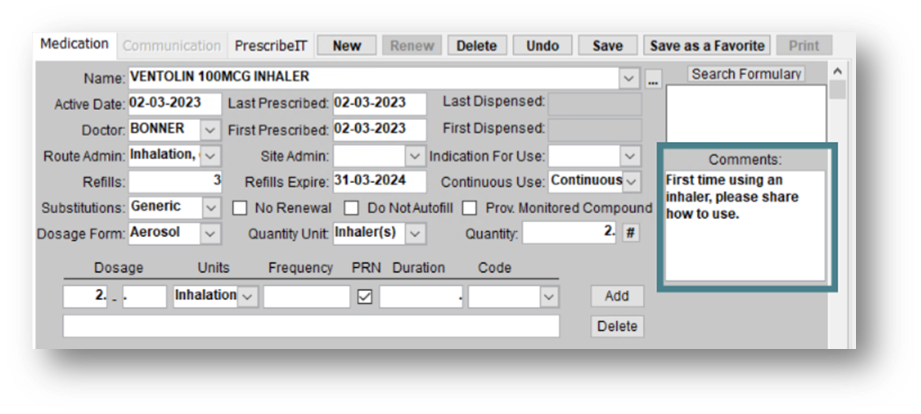Open the Continuous Use dropdown
This screenshot has width=921, height=414.
pyautogui.click(x=631, y=181)
